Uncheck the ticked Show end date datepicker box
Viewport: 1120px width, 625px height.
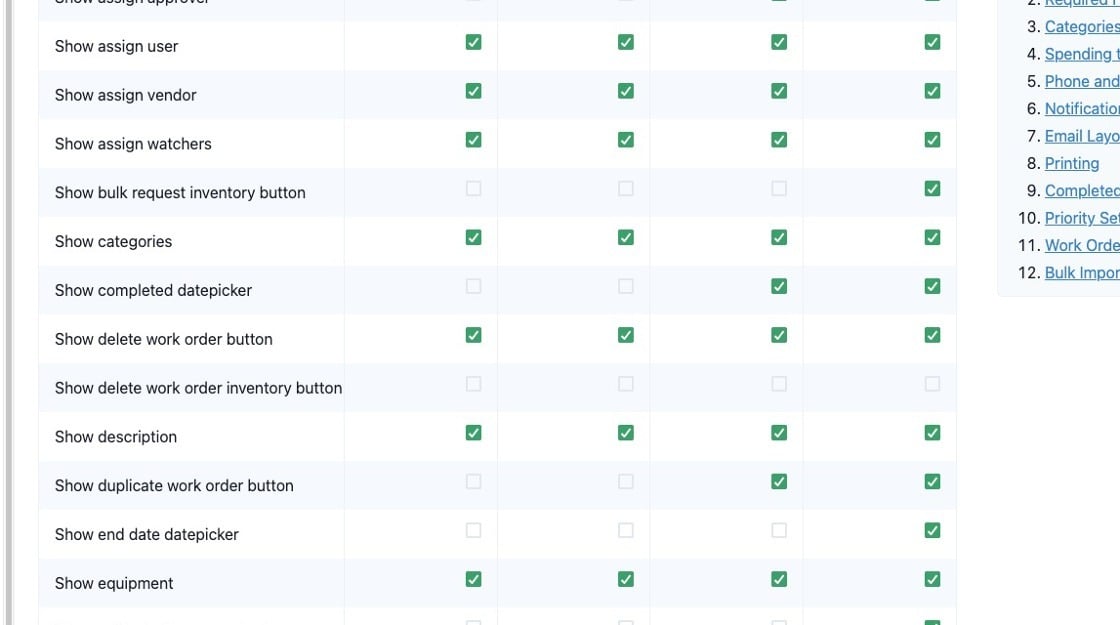(x=932, y=530)
